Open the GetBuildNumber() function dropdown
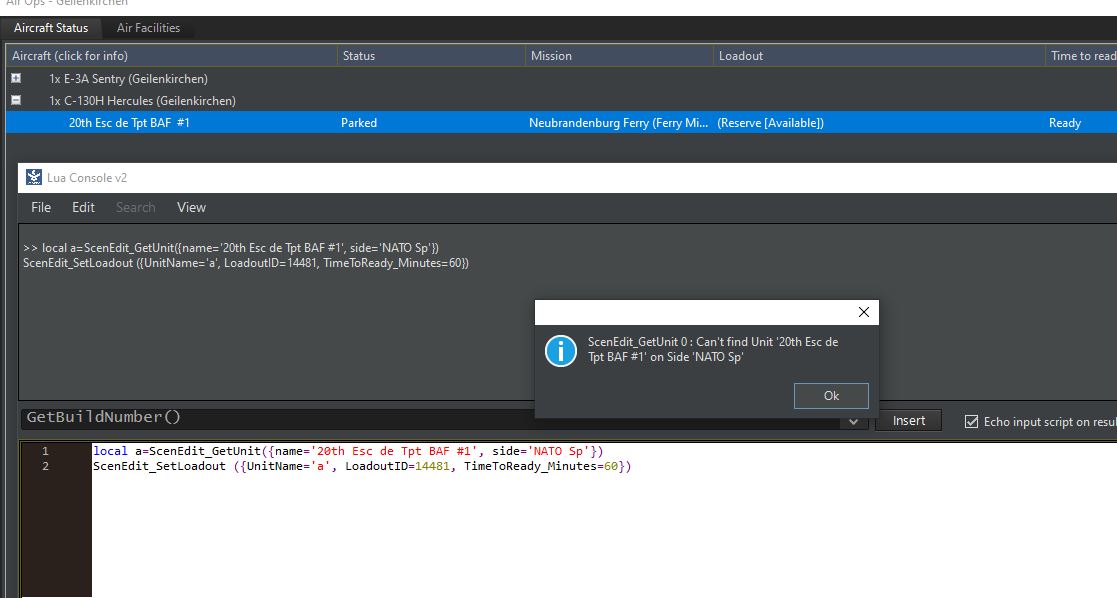The width and height of the screenshot is (1117, 598). pos(853,421)
